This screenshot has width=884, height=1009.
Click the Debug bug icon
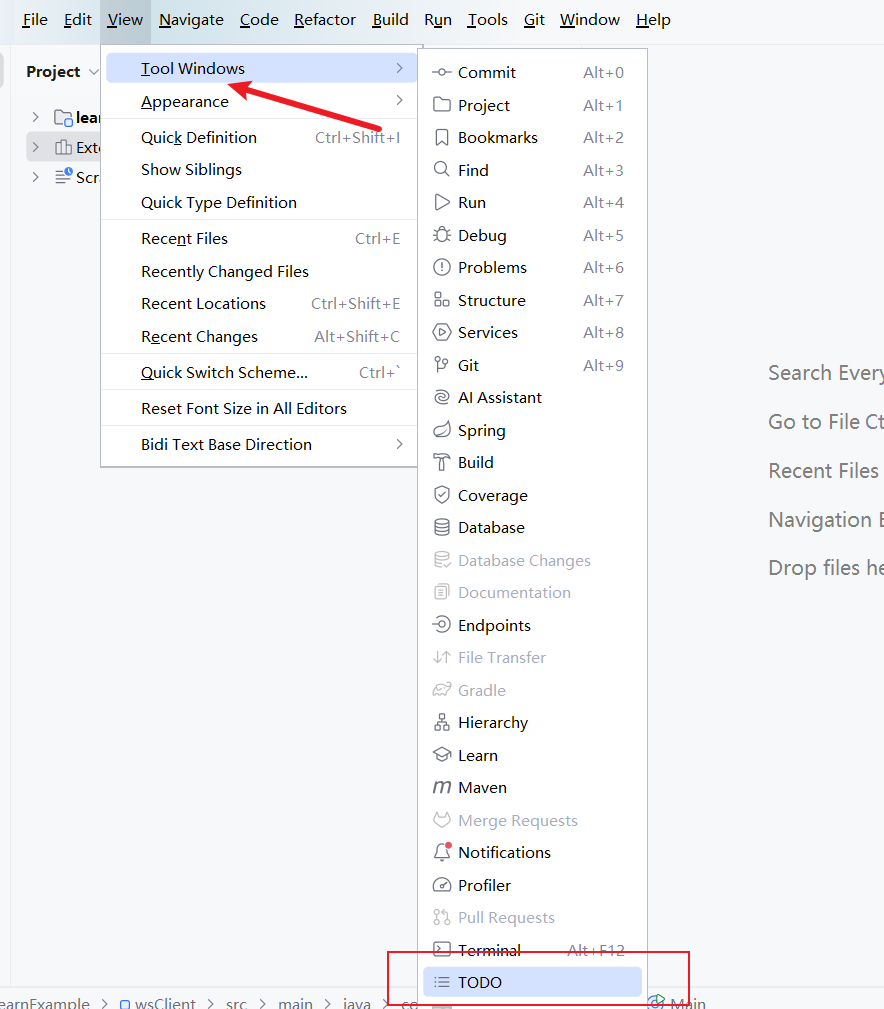[x=441, y=235]
